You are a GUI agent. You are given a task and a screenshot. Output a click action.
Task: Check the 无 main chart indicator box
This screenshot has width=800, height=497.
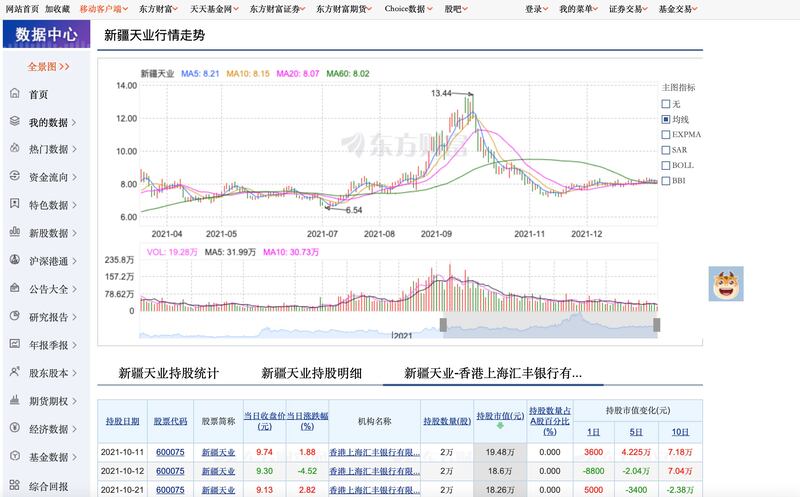[666, 104]
